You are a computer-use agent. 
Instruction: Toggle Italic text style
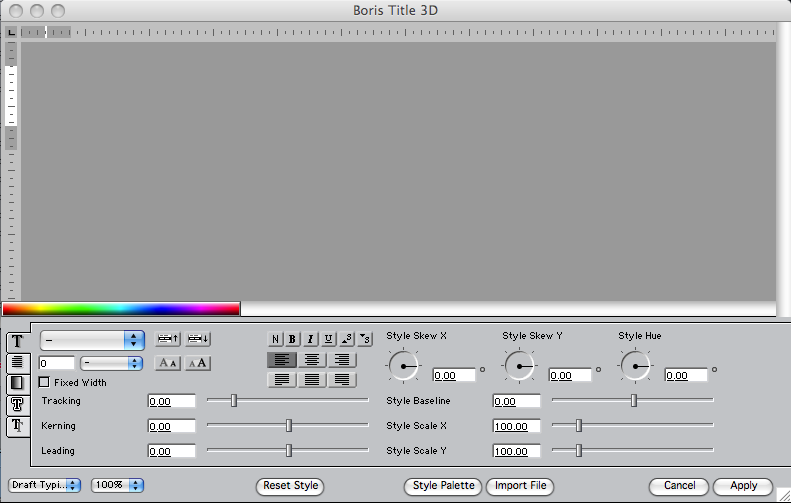tap(311, 339)
